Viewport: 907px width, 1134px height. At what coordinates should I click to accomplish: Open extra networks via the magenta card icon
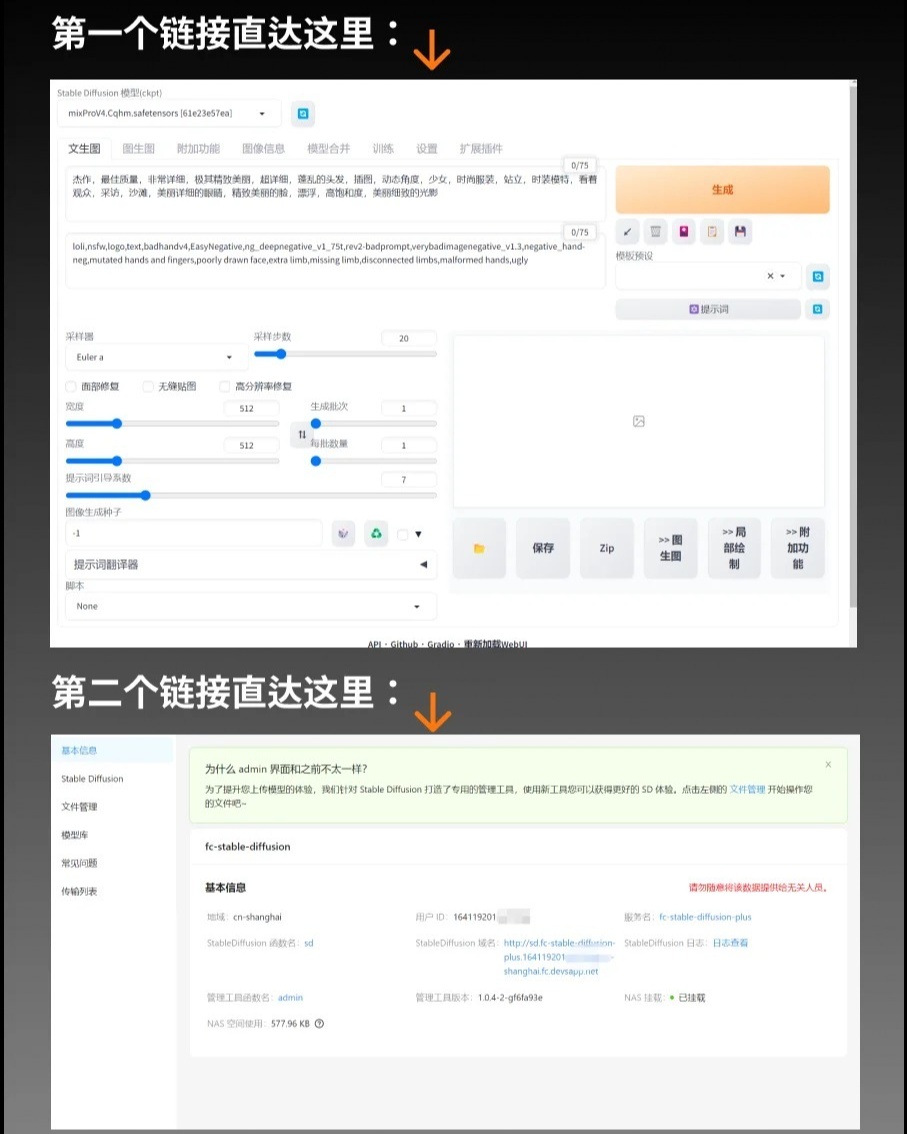pyautogui.click(x=684, y=232)
